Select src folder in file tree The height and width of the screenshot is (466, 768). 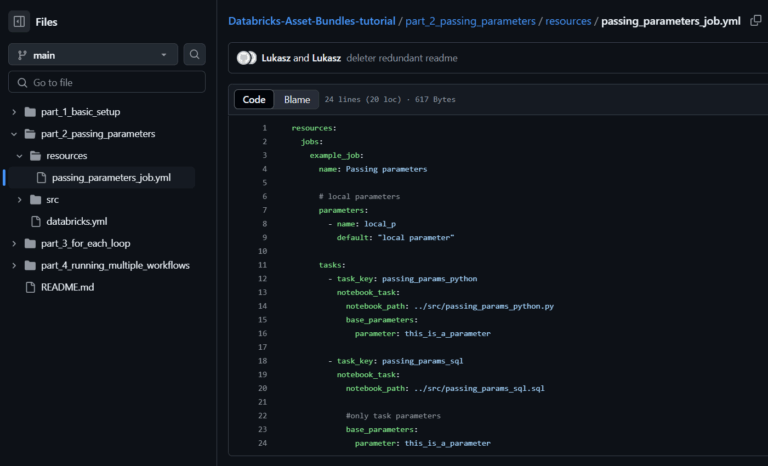(52, 199)
